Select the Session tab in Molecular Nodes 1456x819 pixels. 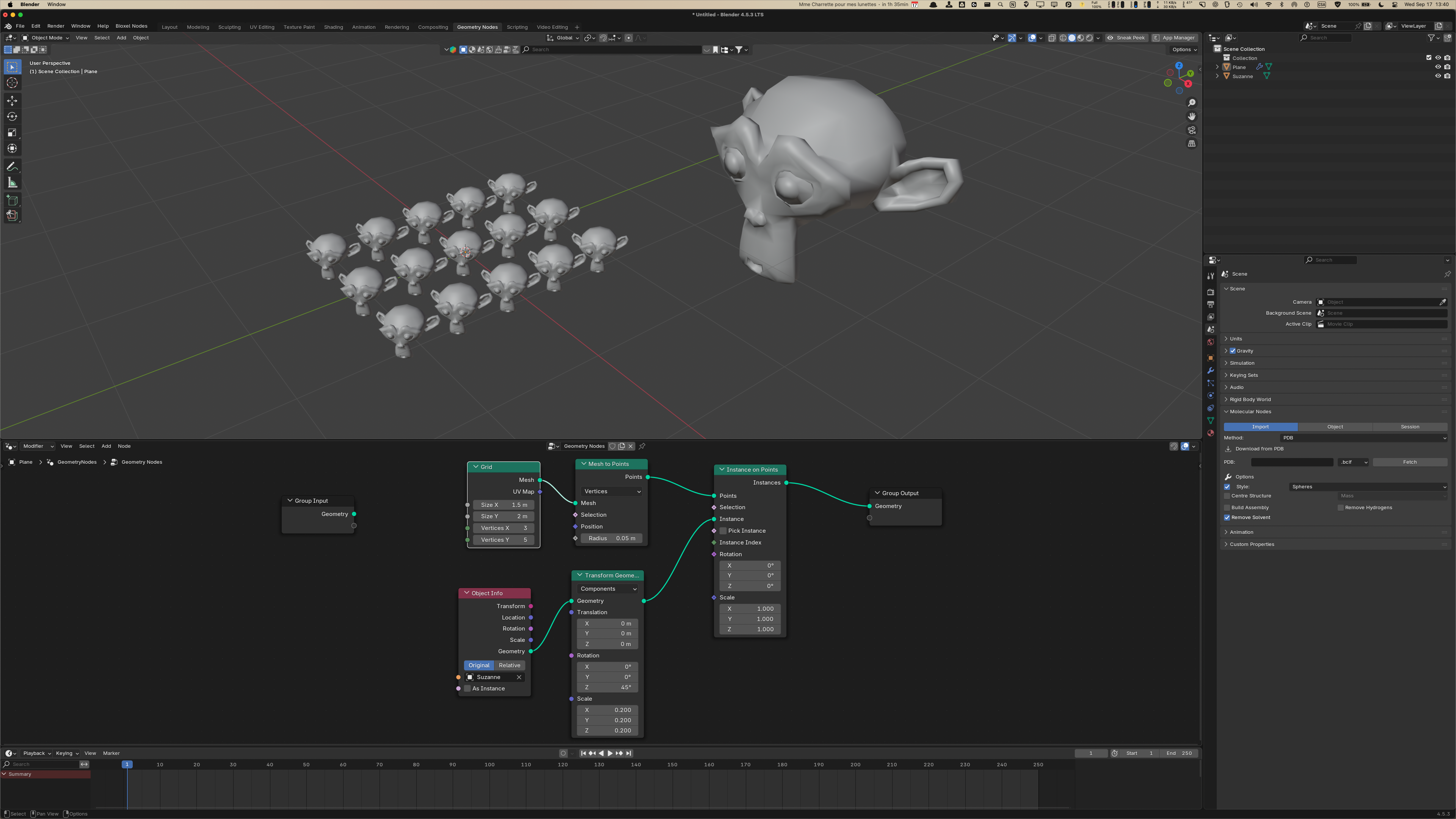coord(1410,427)
